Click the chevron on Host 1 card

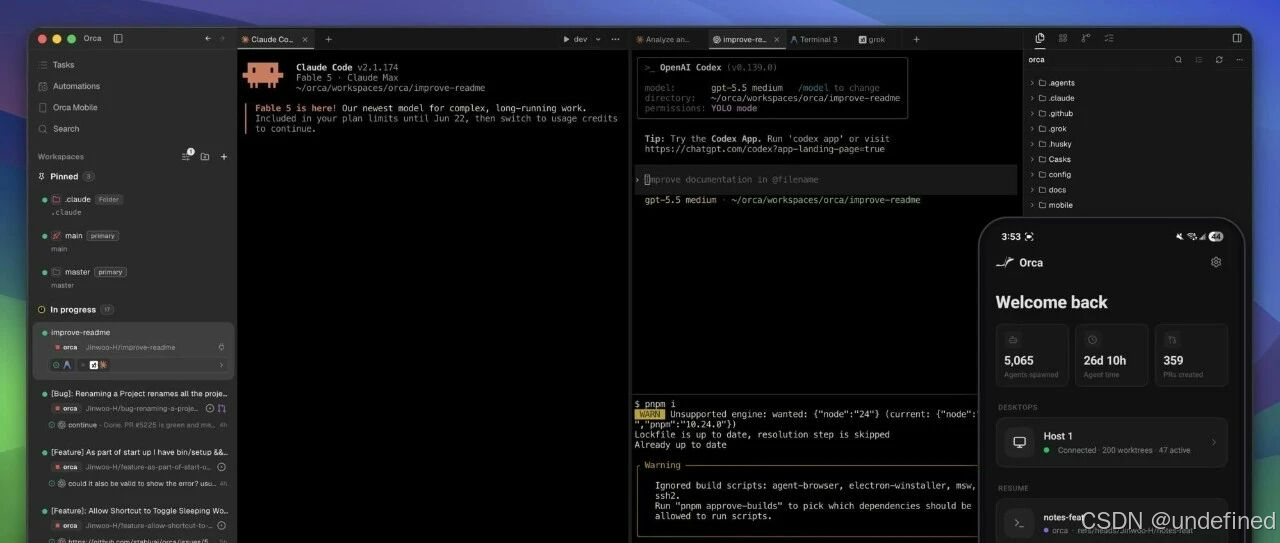pyautogui.click(x=1214, y=442)
